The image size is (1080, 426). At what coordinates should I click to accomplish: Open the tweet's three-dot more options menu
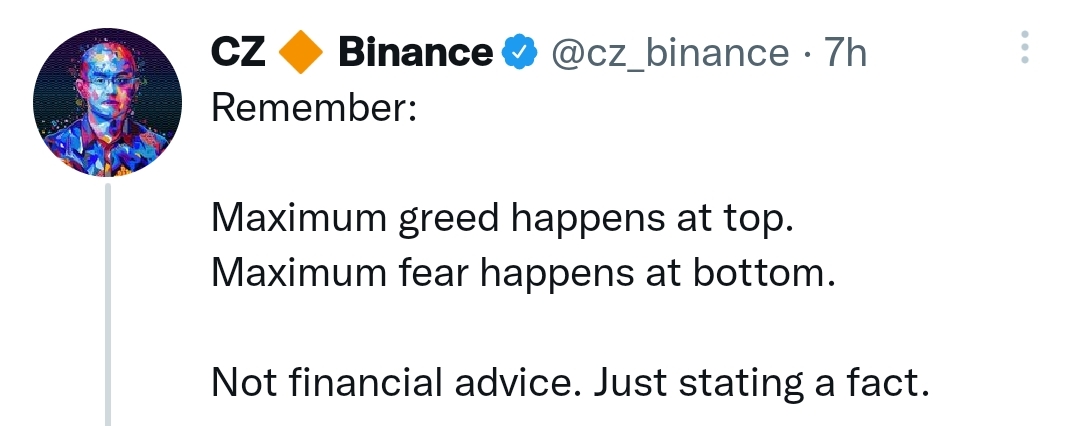click(1025, 48)
